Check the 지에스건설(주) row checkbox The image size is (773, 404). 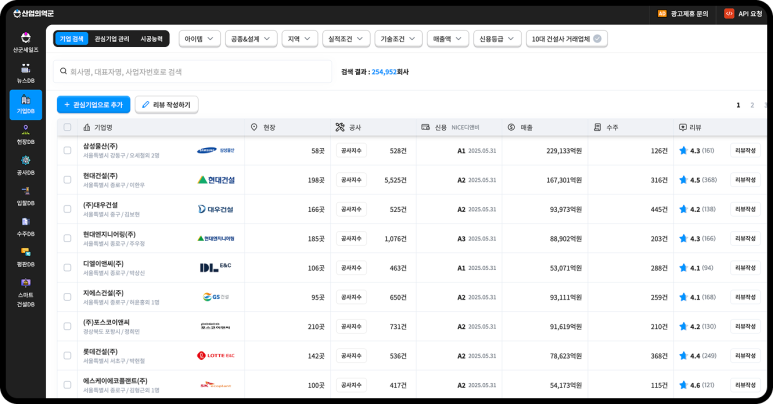[67, 297]
